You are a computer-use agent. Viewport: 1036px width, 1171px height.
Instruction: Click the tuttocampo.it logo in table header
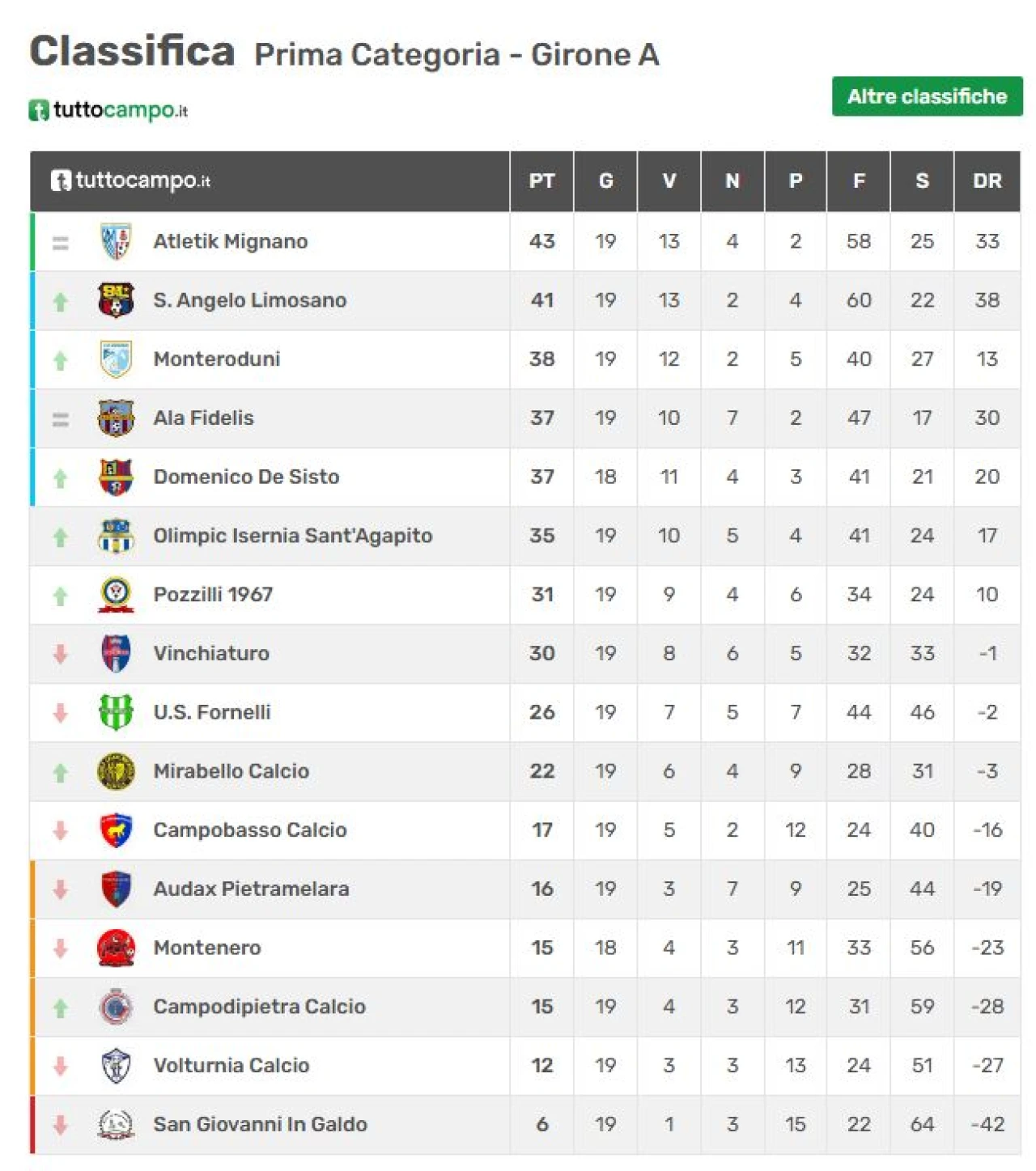click(130, 180)
